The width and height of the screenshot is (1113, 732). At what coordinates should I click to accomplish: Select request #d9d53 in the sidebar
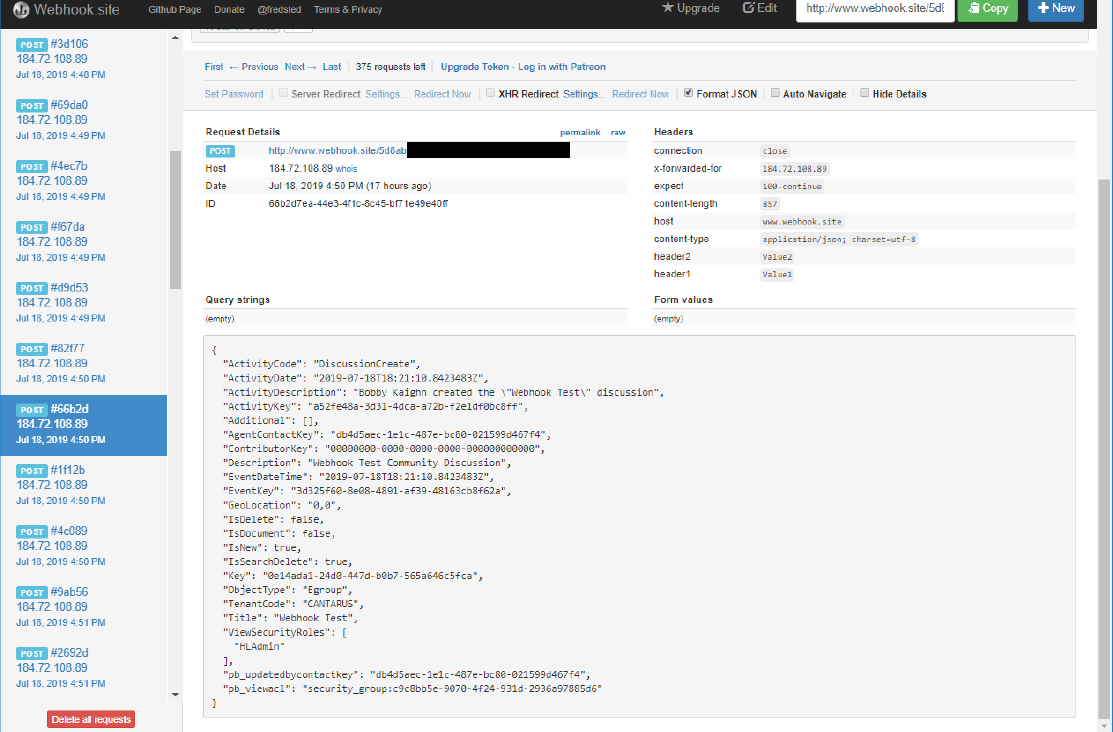point(84,303)
